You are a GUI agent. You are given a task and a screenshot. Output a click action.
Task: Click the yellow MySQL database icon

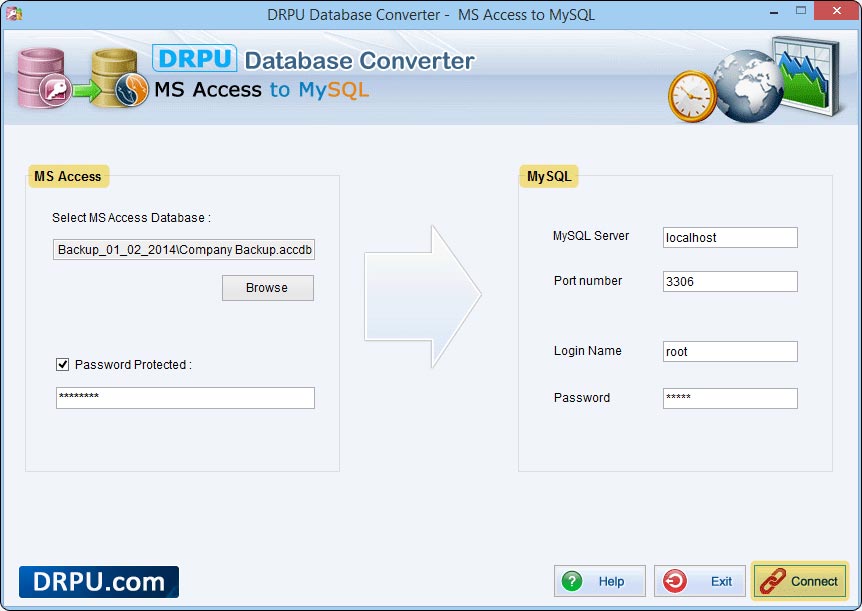(119, 78)
